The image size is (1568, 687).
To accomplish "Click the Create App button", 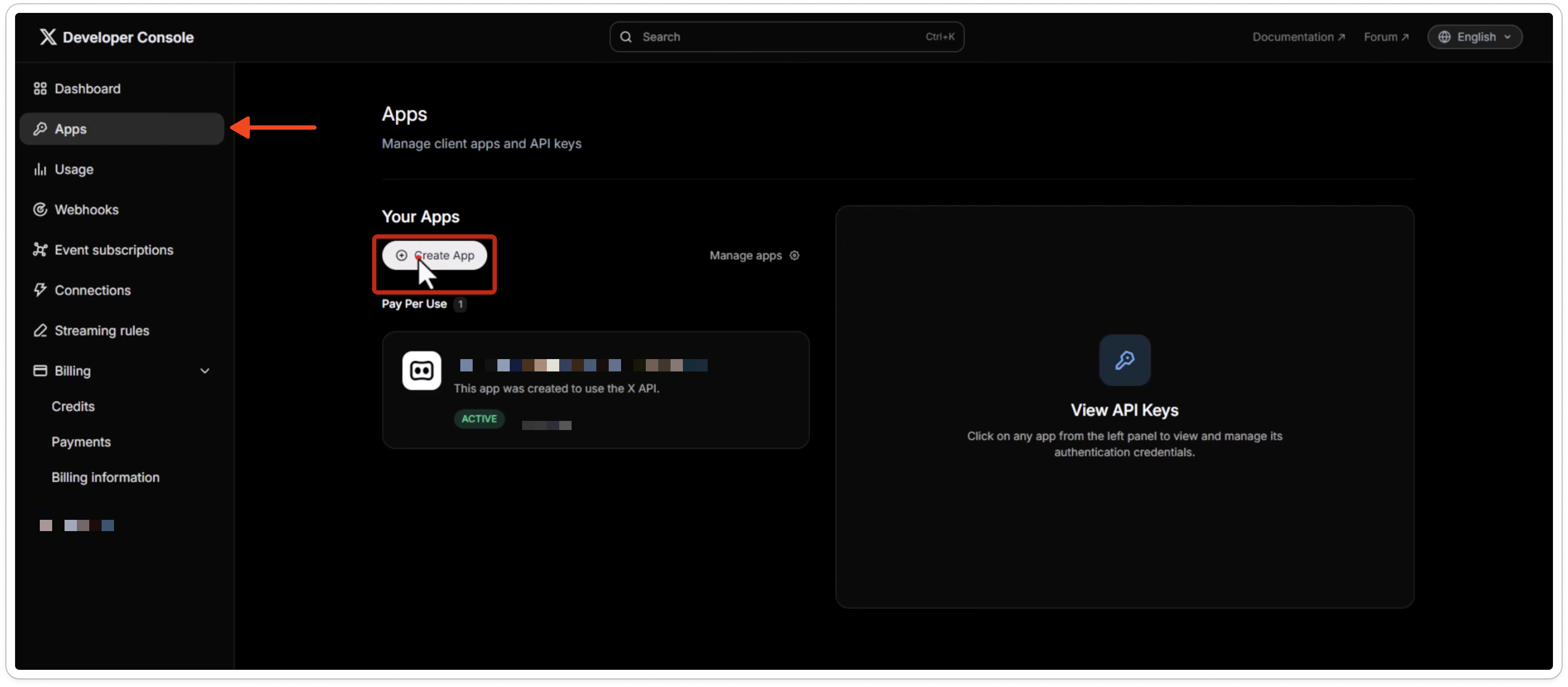I will point(434,255).
